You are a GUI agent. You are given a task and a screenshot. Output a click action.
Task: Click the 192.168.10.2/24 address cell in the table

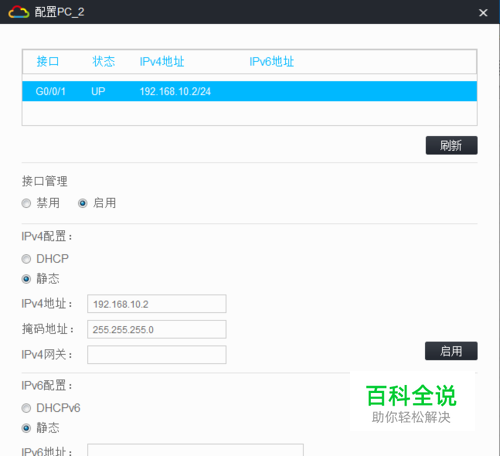[175, 91]
